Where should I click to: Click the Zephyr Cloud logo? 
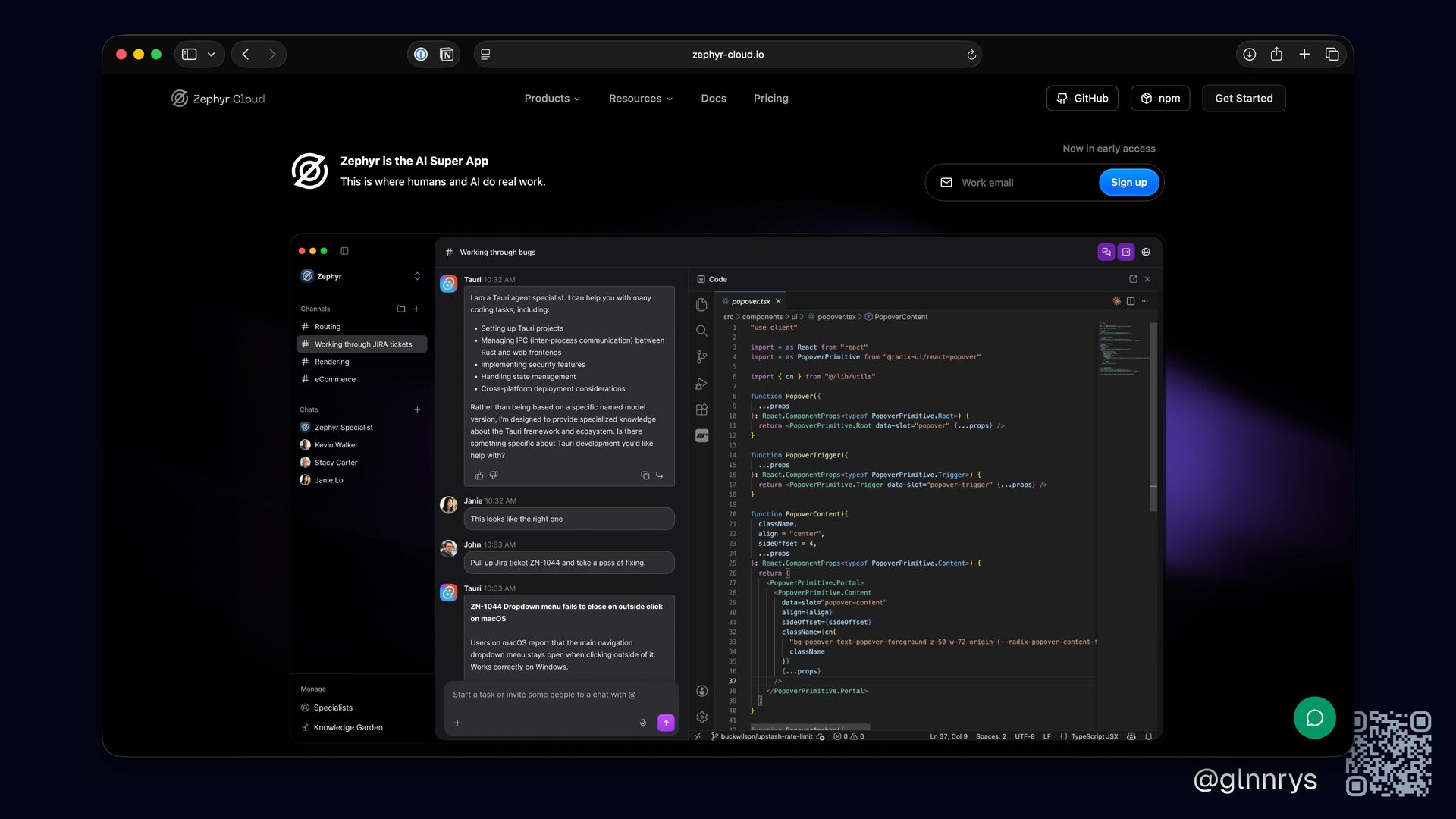click(x=218, y=99)
